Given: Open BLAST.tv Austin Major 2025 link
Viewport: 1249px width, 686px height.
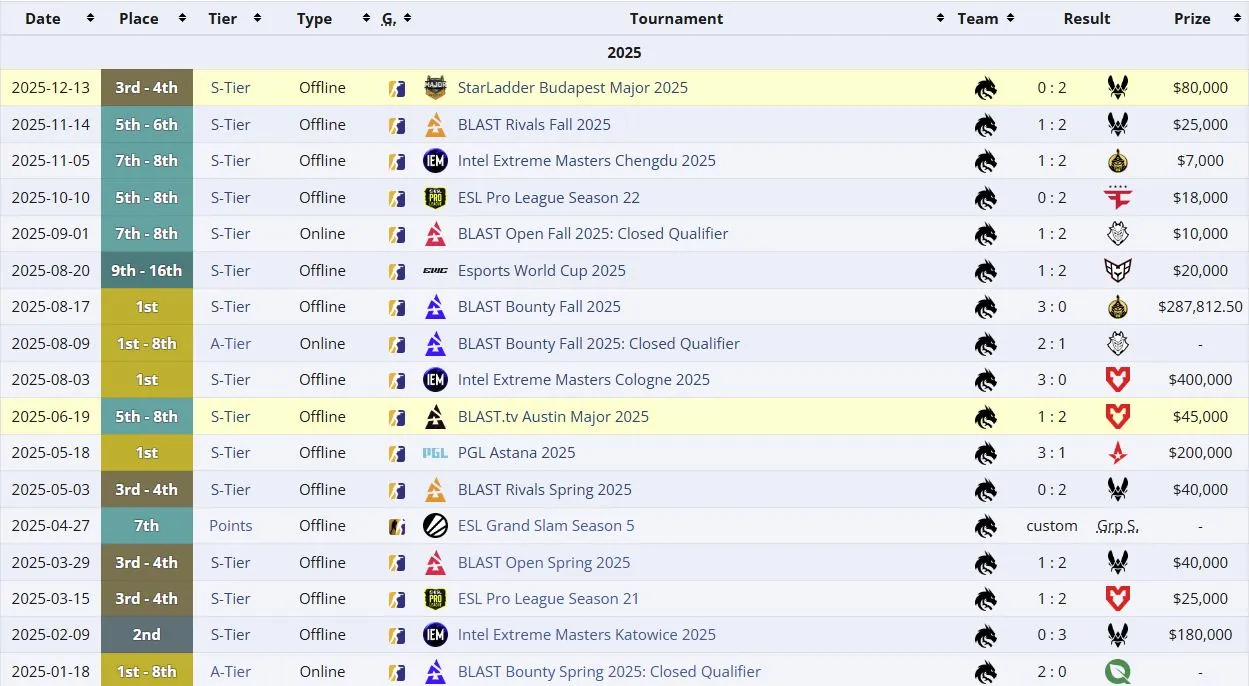Looking at the screenshot, I should click(x=553, y=417).
